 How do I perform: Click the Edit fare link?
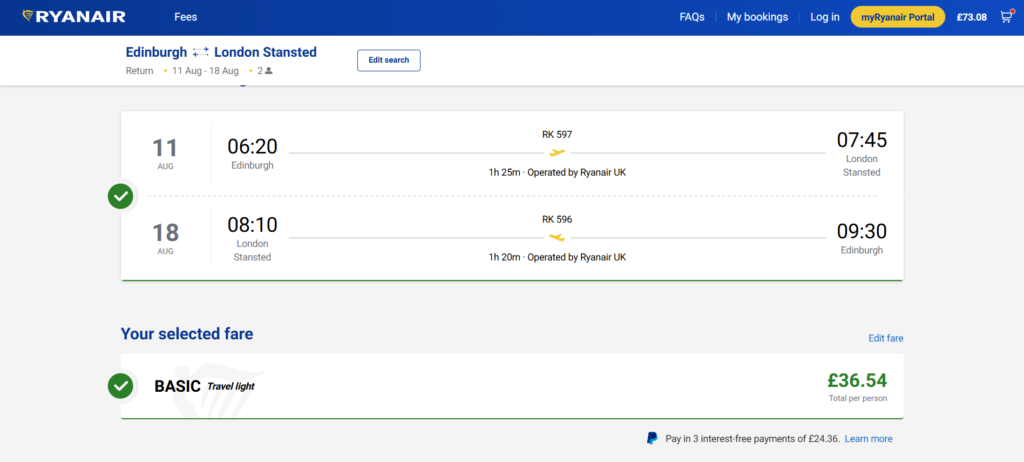886,338
